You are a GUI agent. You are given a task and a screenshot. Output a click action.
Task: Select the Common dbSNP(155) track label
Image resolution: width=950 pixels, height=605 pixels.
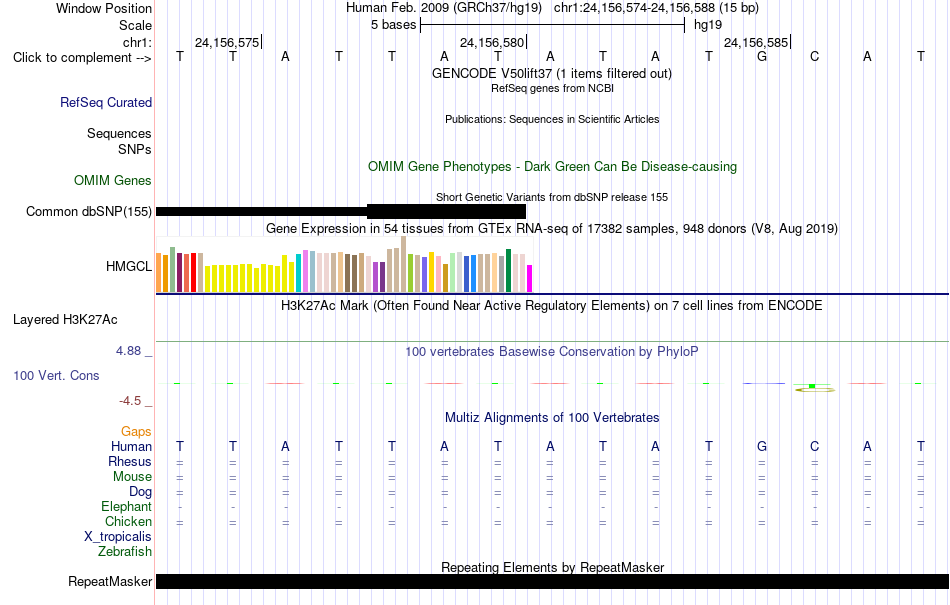click(x=89, y=211)
